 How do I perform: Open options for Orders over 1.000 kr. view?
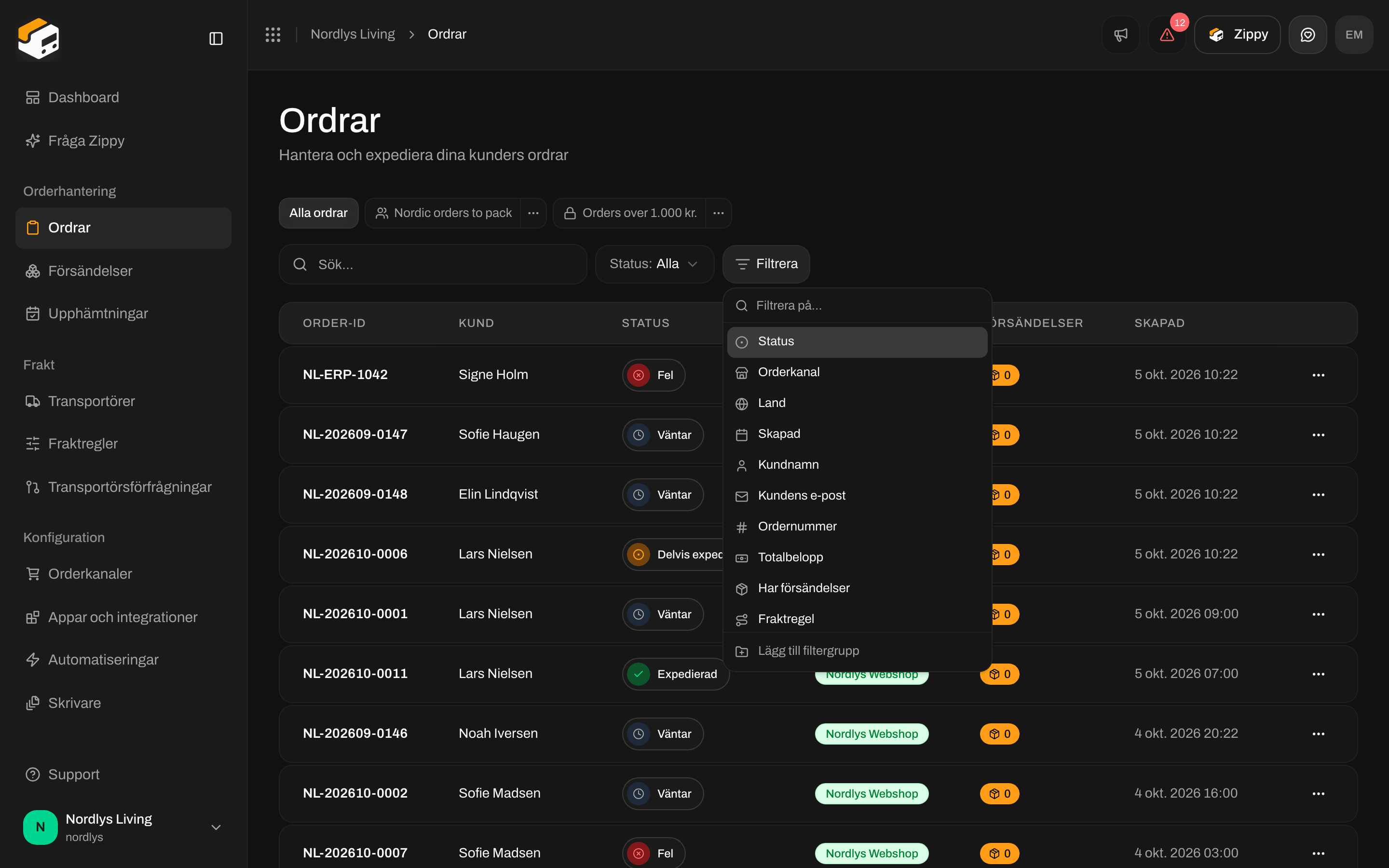tap(718, 213)
